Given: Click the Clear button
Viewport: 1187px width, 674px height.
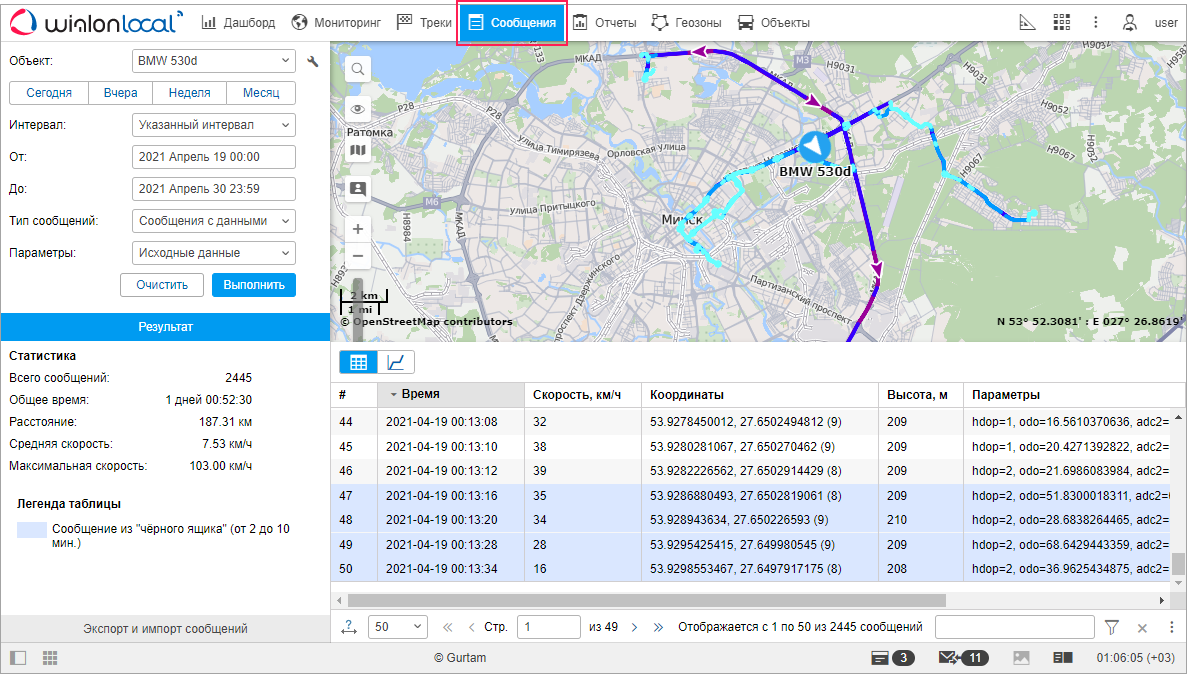Looking at the screenshot, I should tap(162, 285).
